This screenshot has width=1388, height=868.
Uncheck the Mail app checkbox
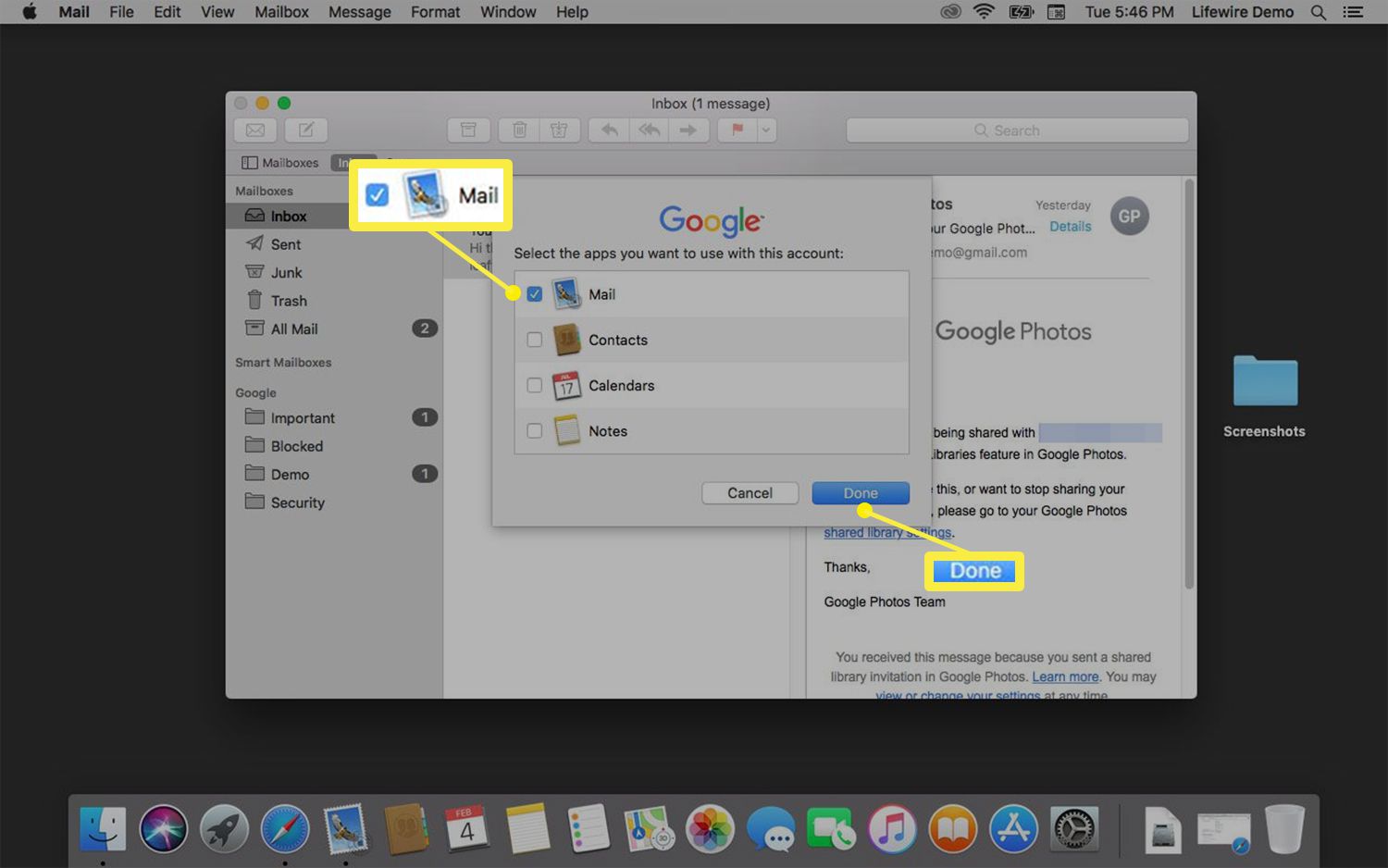535,294
